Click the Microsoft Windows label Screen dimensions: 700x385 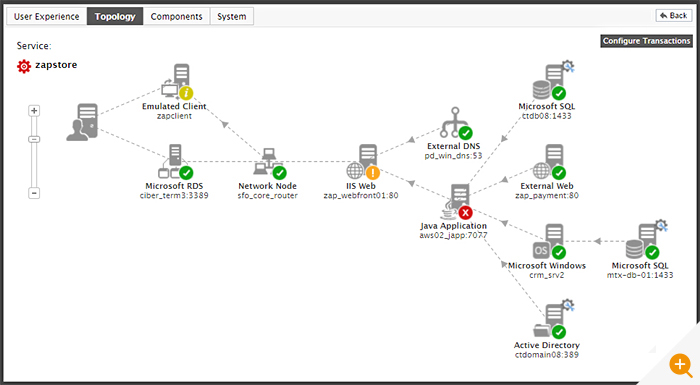547,265
